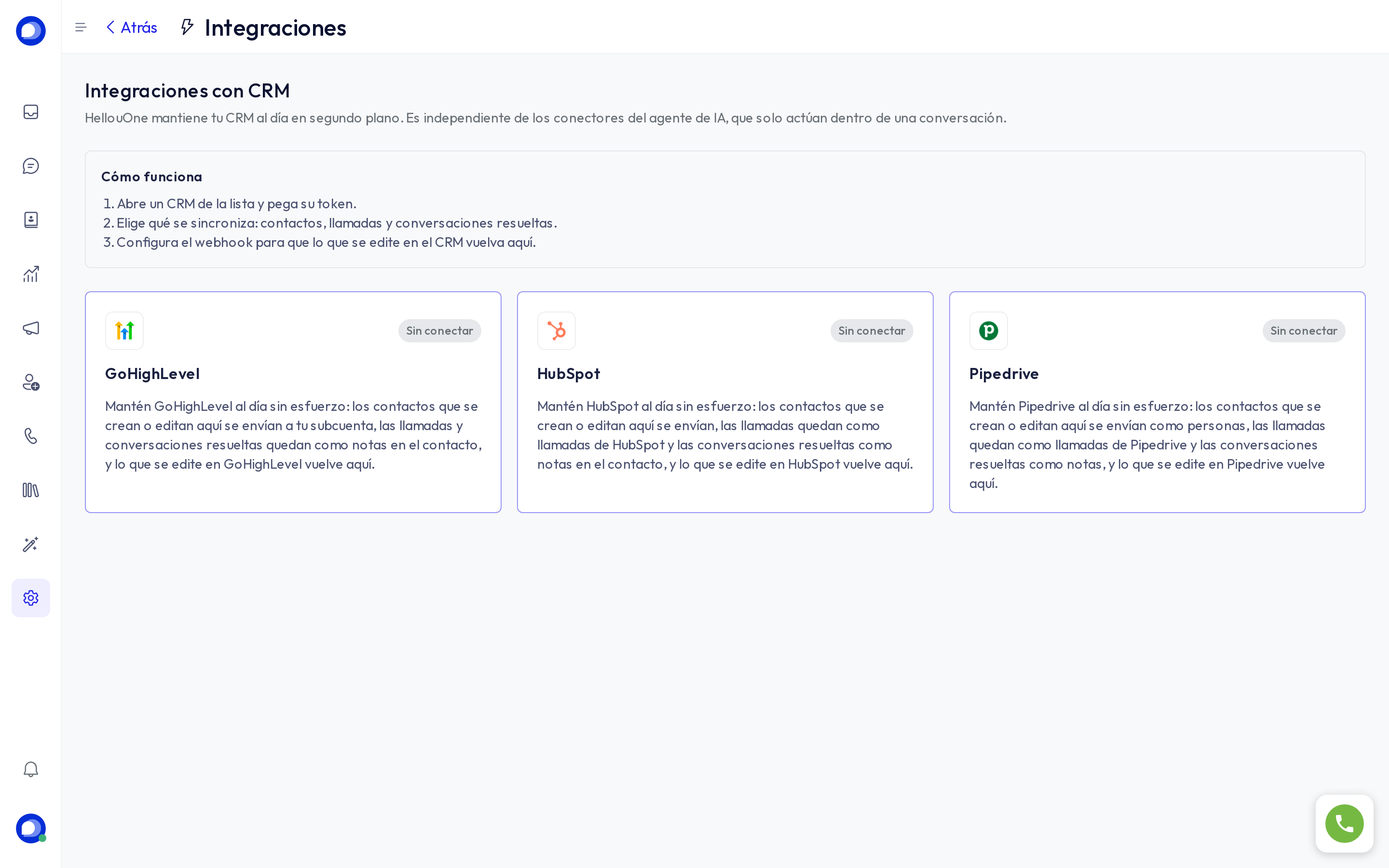
Task: Click the Cómo funciona heading
Action: point(151,176)
